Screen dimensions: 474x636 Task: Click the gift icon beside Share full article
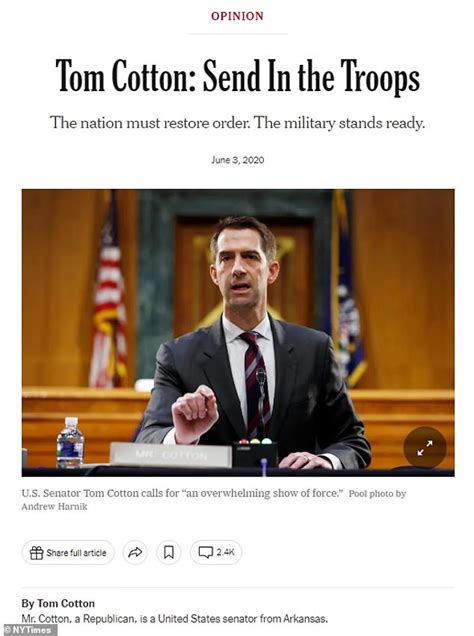pos(36,552)
